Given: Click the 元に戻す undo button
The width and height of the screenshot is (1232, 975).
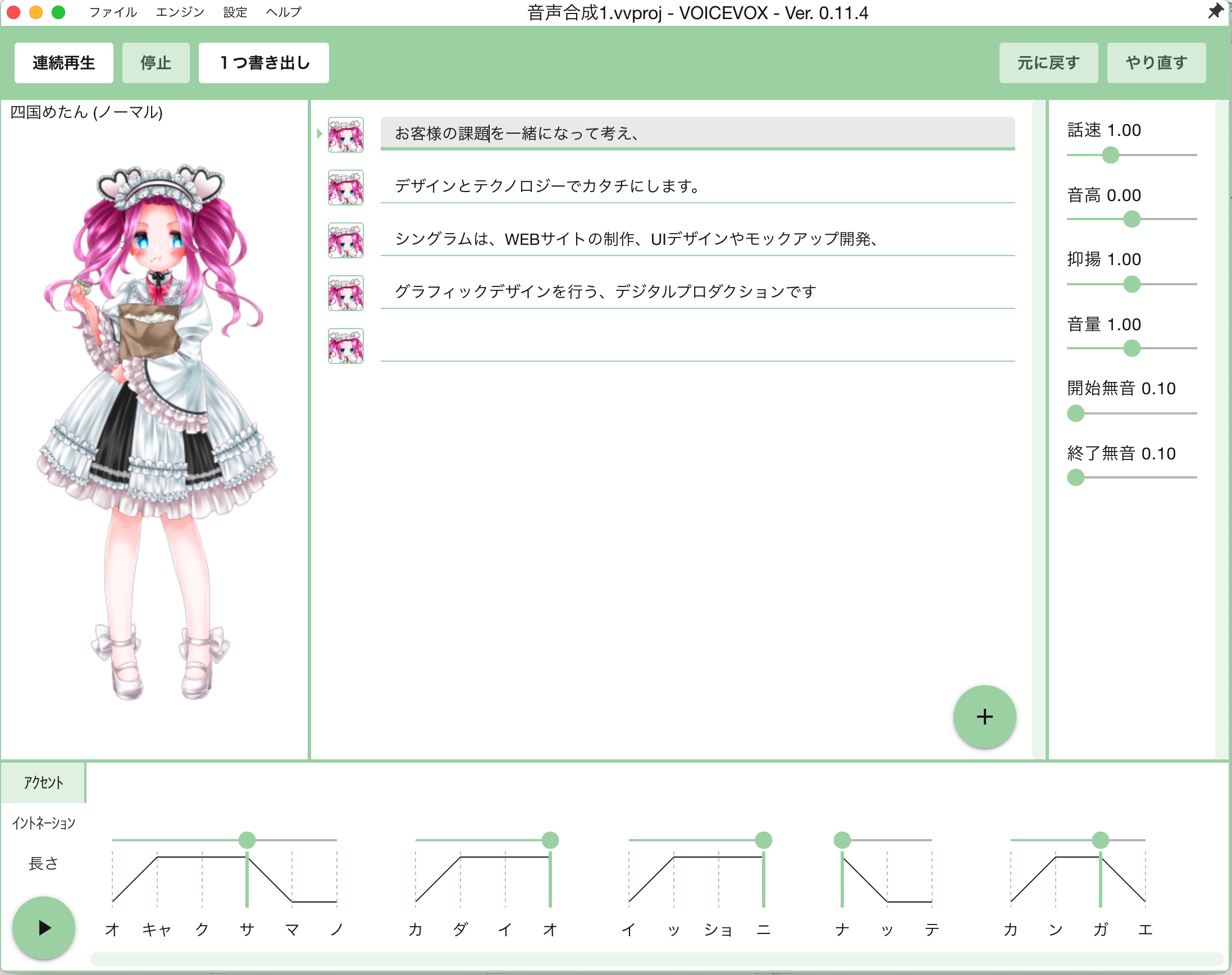Looking at the screenshot, I should pyautogui.click(x=1048, y=63).
